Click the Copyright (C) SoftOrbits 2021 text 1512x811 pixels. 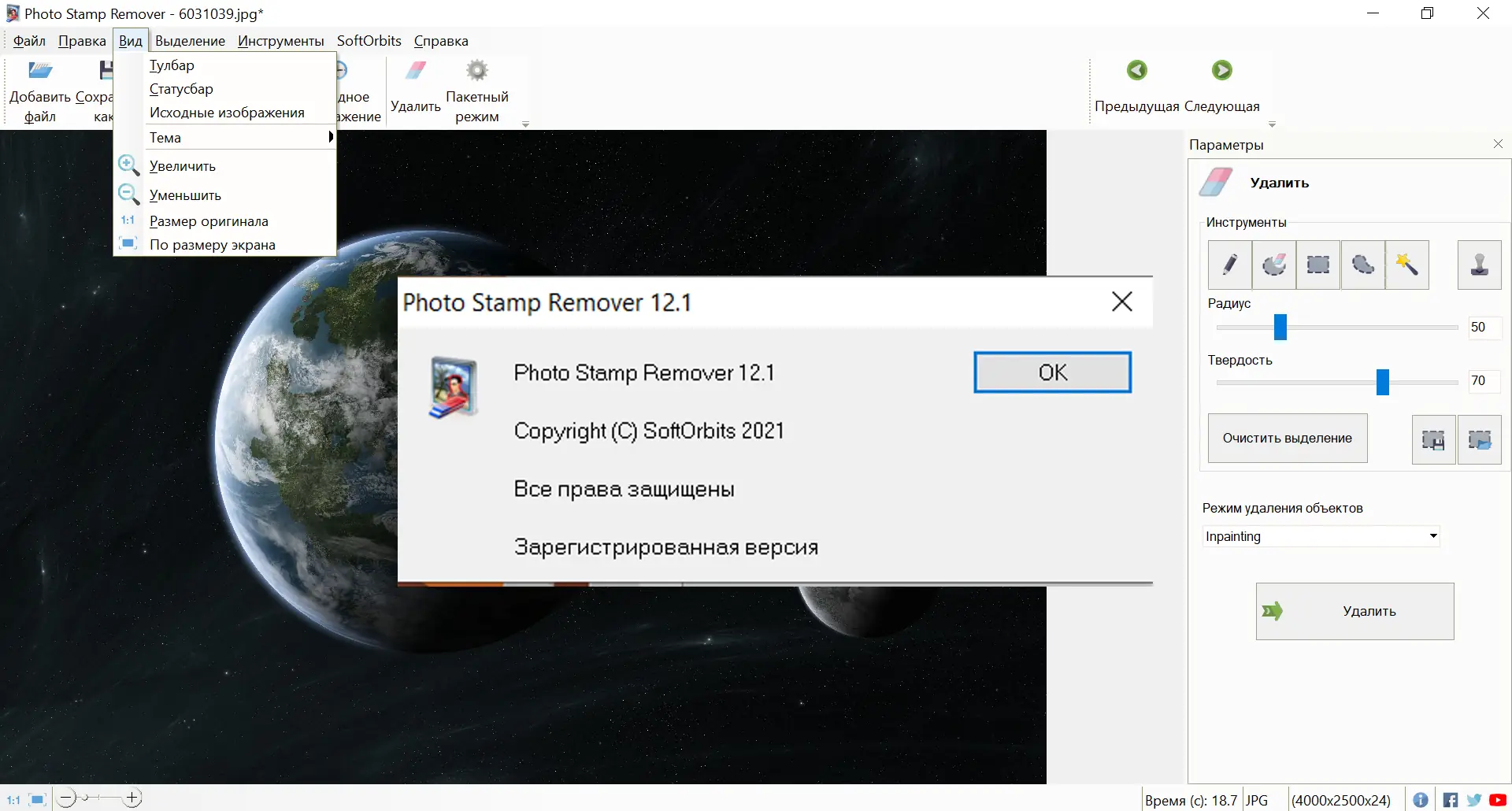coord(649,431)
